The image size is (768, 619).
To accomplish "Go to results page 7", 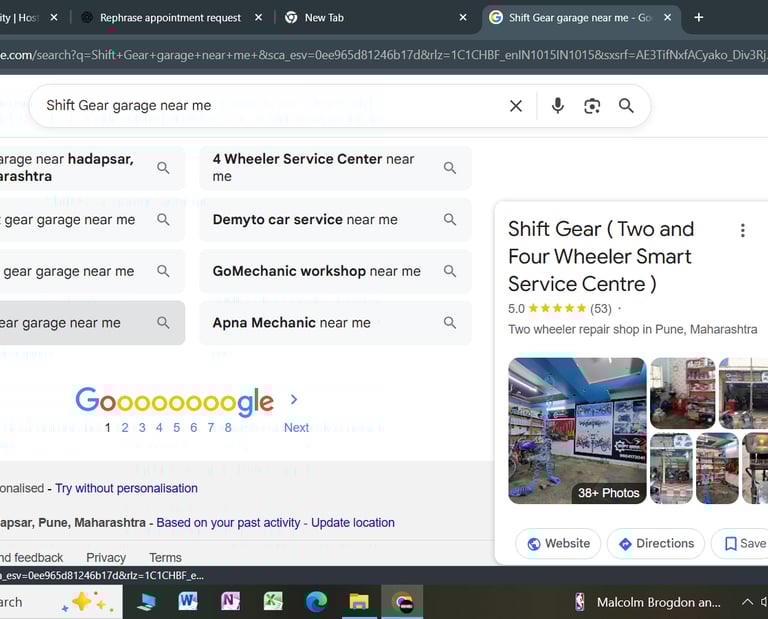I will (x=211, y=428).
